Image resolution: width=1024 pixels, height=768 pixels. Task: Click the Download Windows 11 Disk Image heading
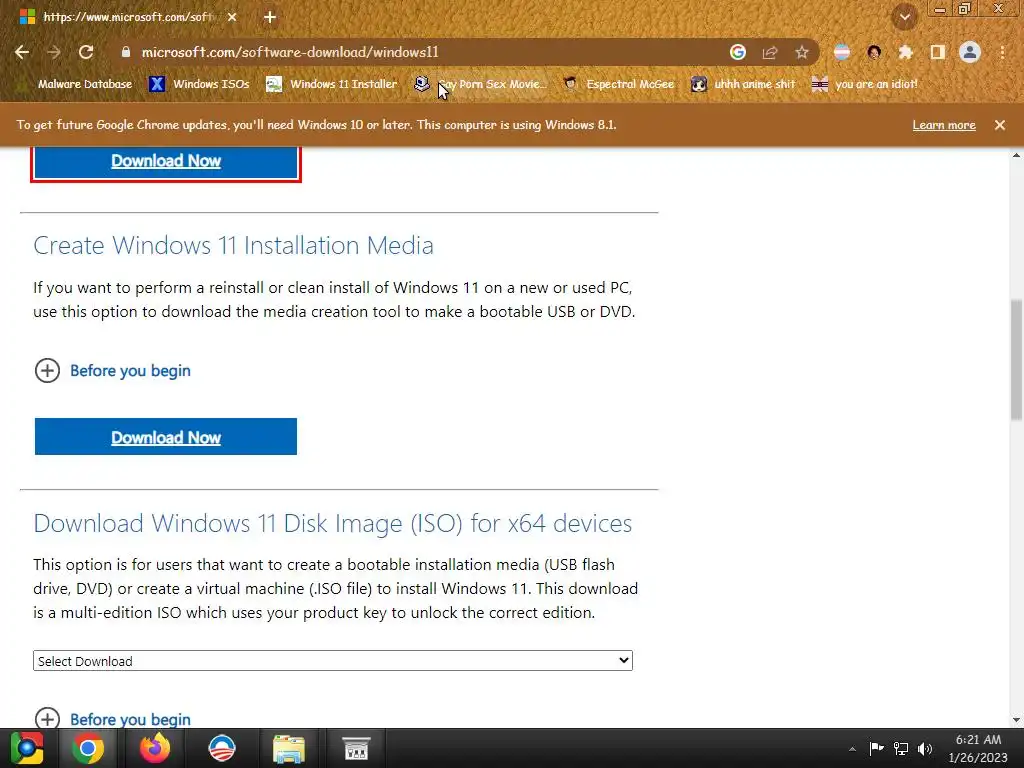pos(332,524)
